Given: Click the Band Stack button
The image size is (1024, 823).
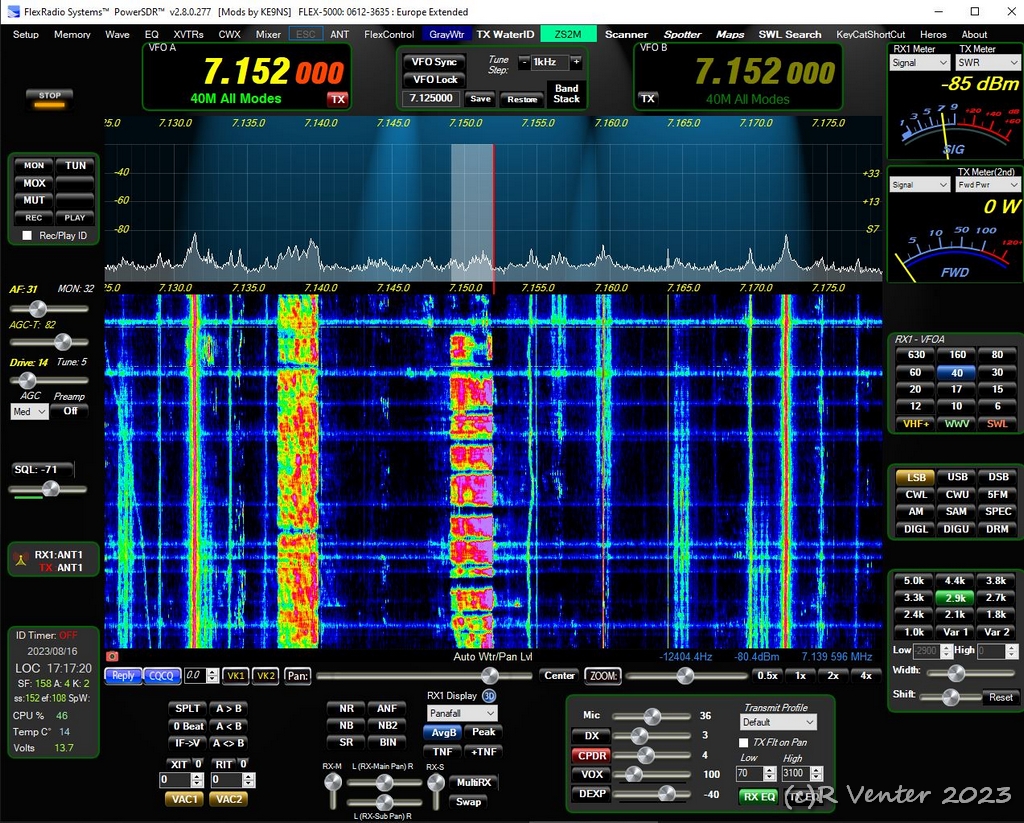Looking at the screenshot, I should [x=566, y=93].
